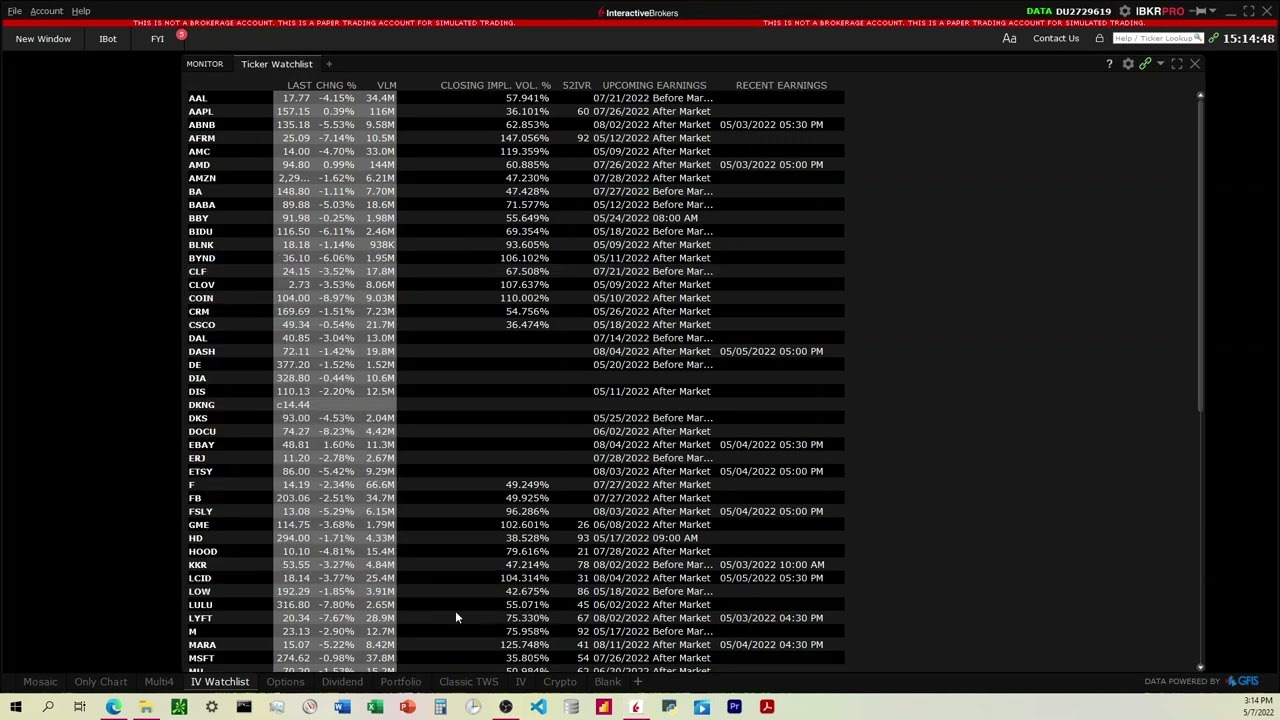Click the pin icon next to IBKR PRO
Screen dimensions: 1280x720
(1199, 11)
